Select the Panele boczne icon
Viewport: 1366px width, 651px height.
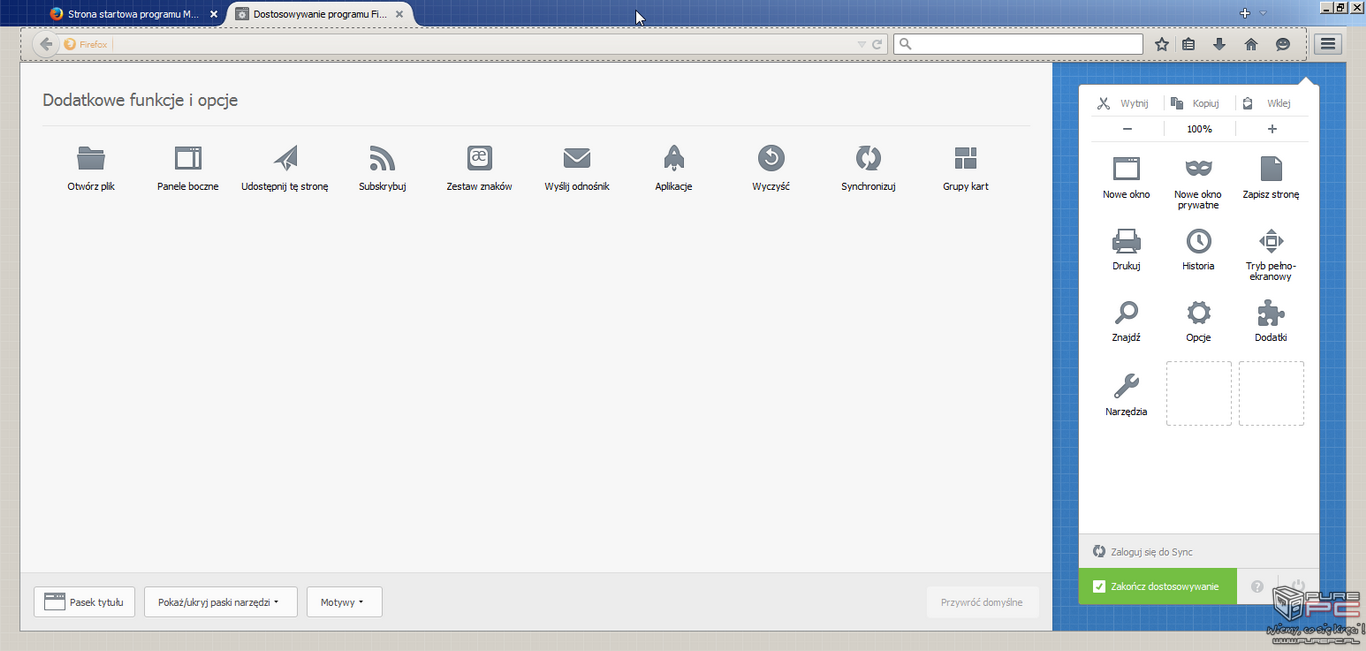point(188,158)
